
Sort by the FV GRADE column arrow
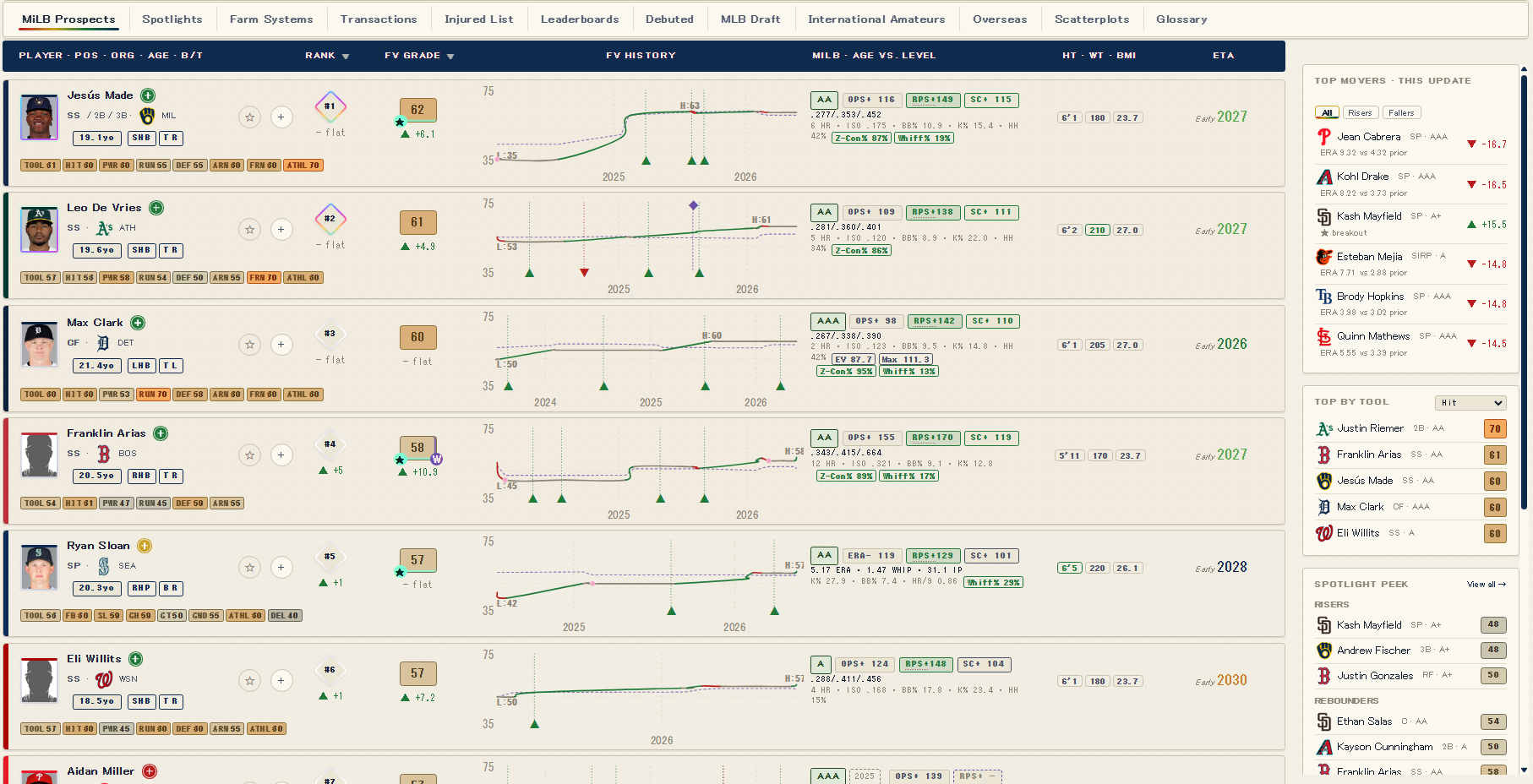(x=450, y=57)
